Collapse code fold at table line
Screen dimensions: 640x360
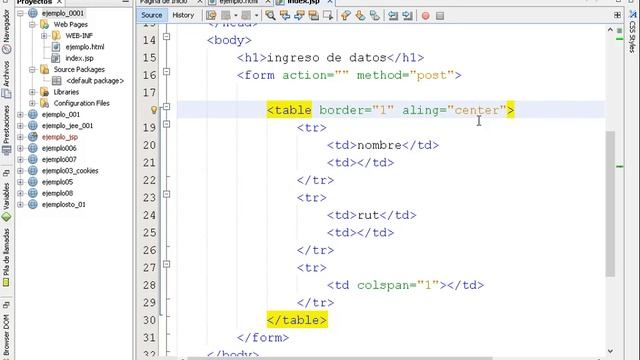click(167, 107)
